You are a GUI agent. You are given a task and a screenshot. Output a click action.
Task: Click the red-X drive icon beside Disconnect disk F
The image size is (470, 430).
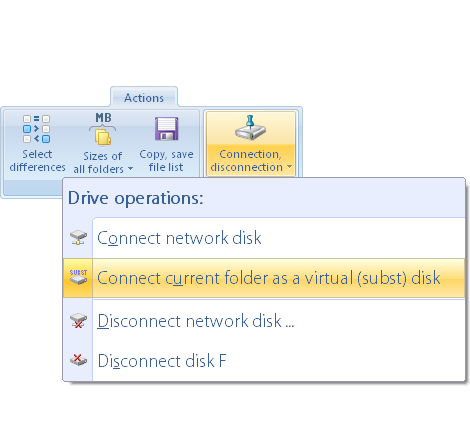pyautogui.click(x=78, y=360)
